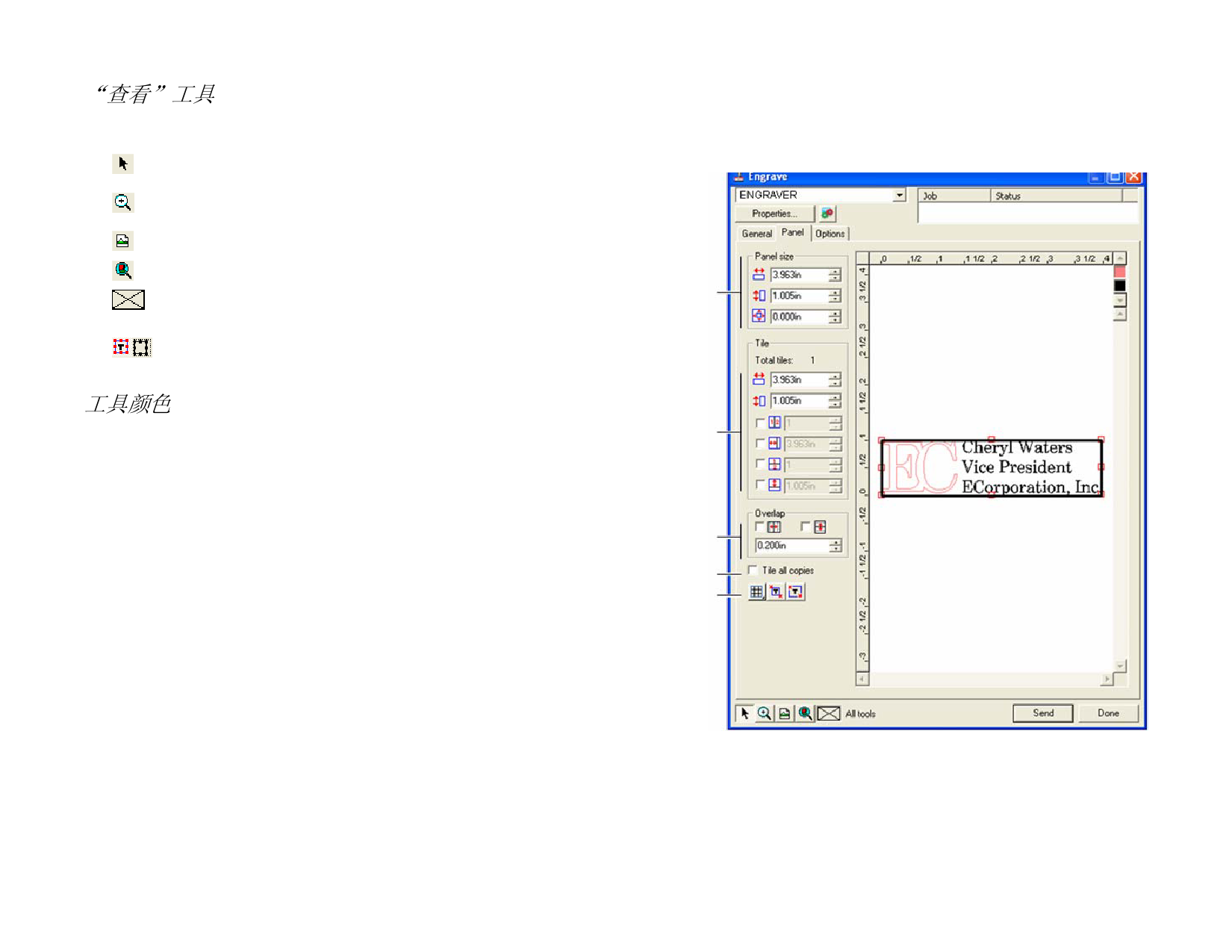Activate the zoom-in magnifier tool in bottom toolbar

pos(764,714)
